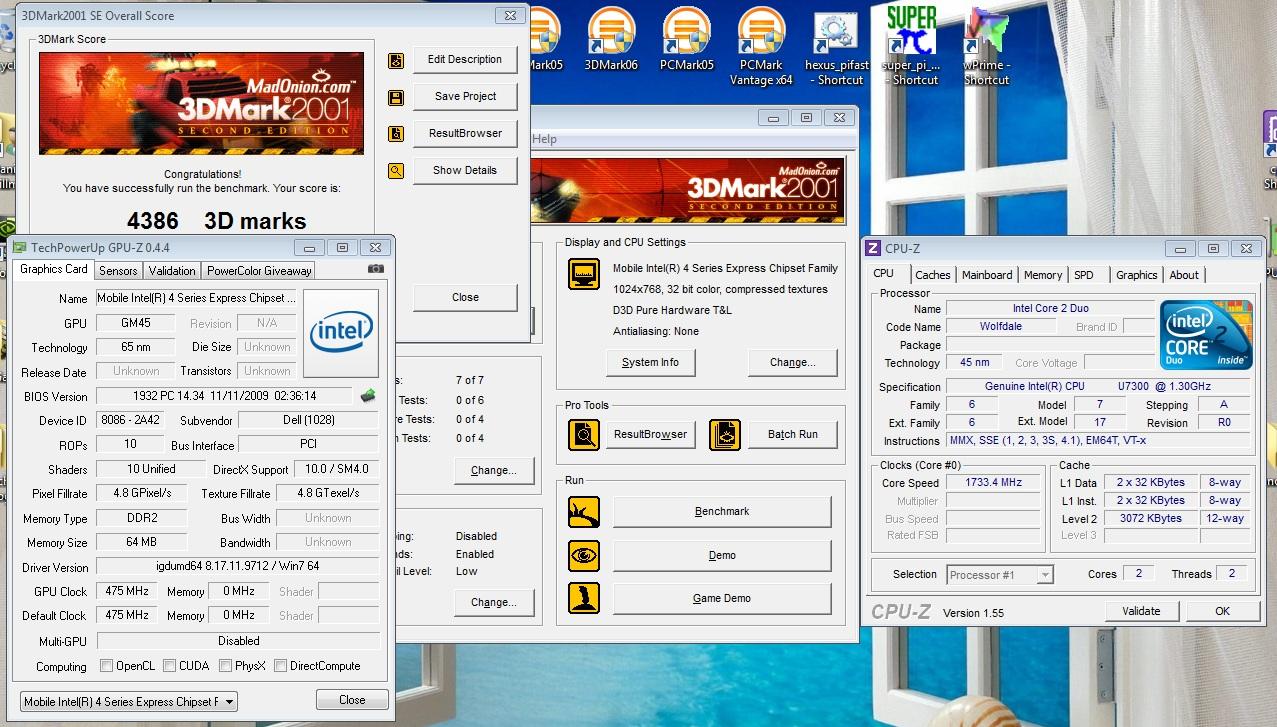Click the Change button beside the tests list
The height and width of the screenshot is (727, 1277).
tap(494, 471)
